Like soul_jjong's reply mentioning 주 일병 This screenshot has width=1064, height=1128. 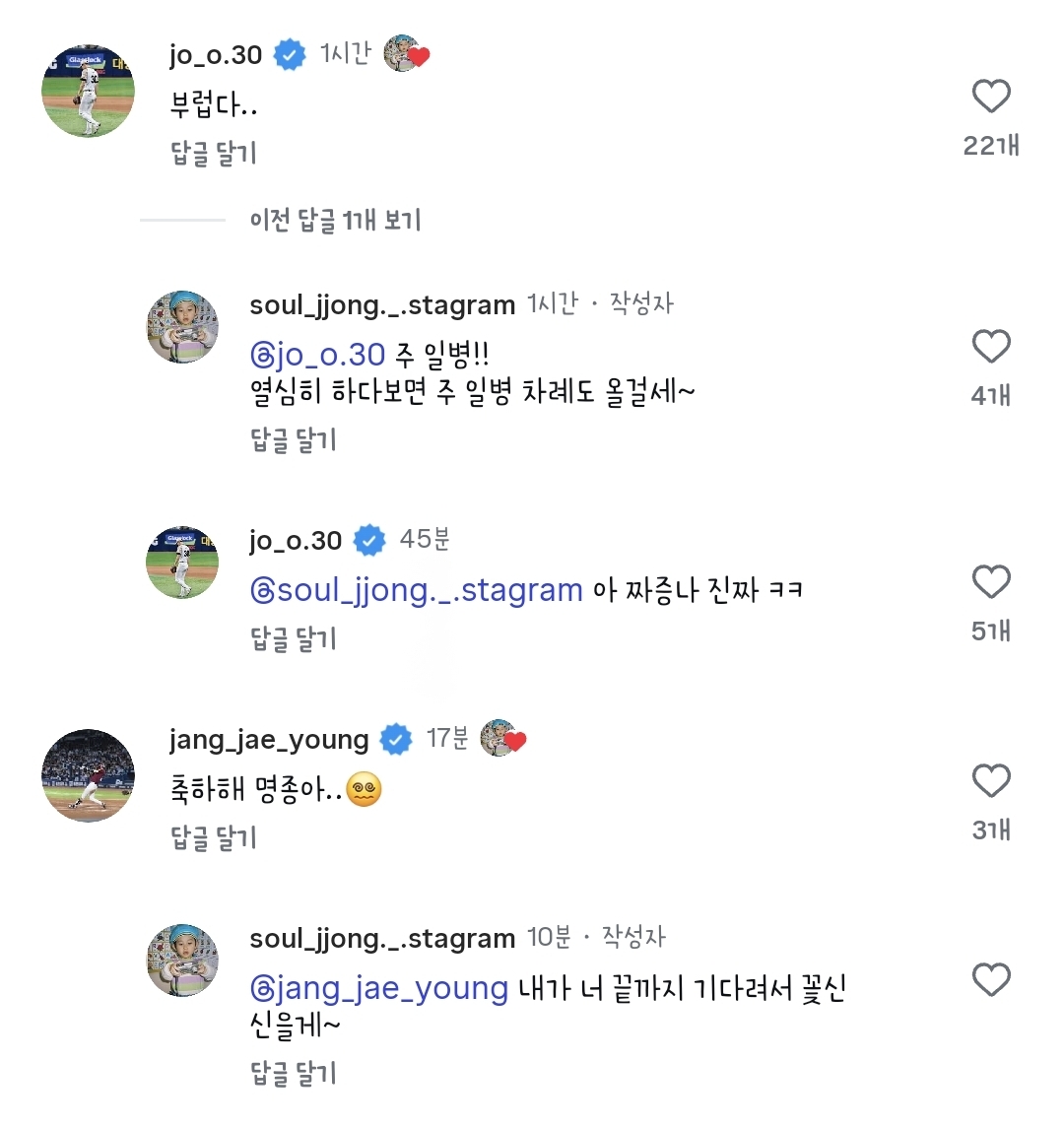click(991, 347)
